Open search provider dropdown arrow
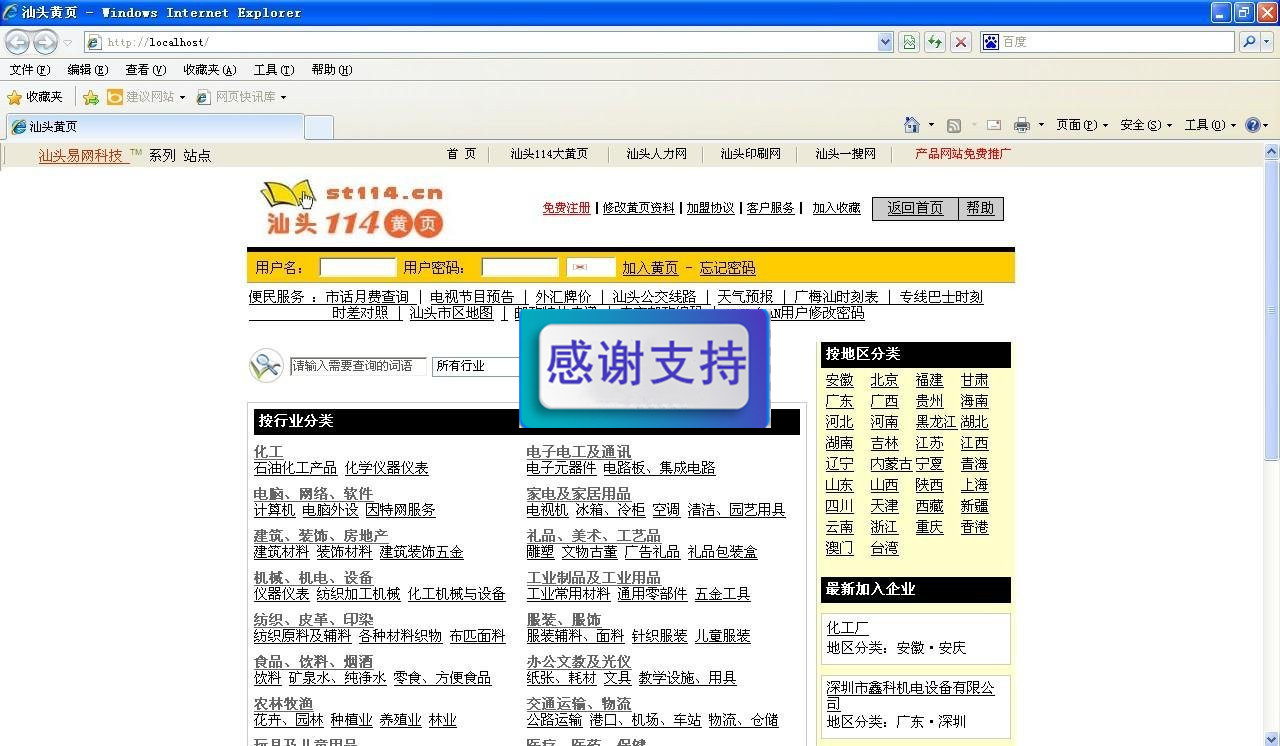The width and height of the screenshot is (1280, 746). (x=1267, y=42)
